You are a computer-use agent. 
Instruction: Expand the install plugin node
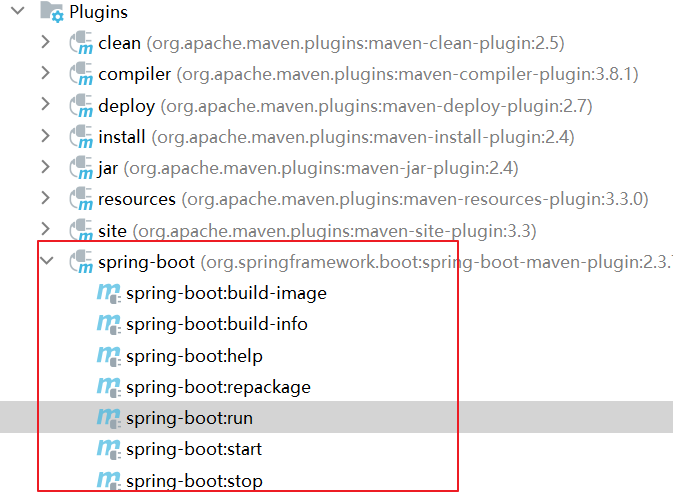pos(45,136)
